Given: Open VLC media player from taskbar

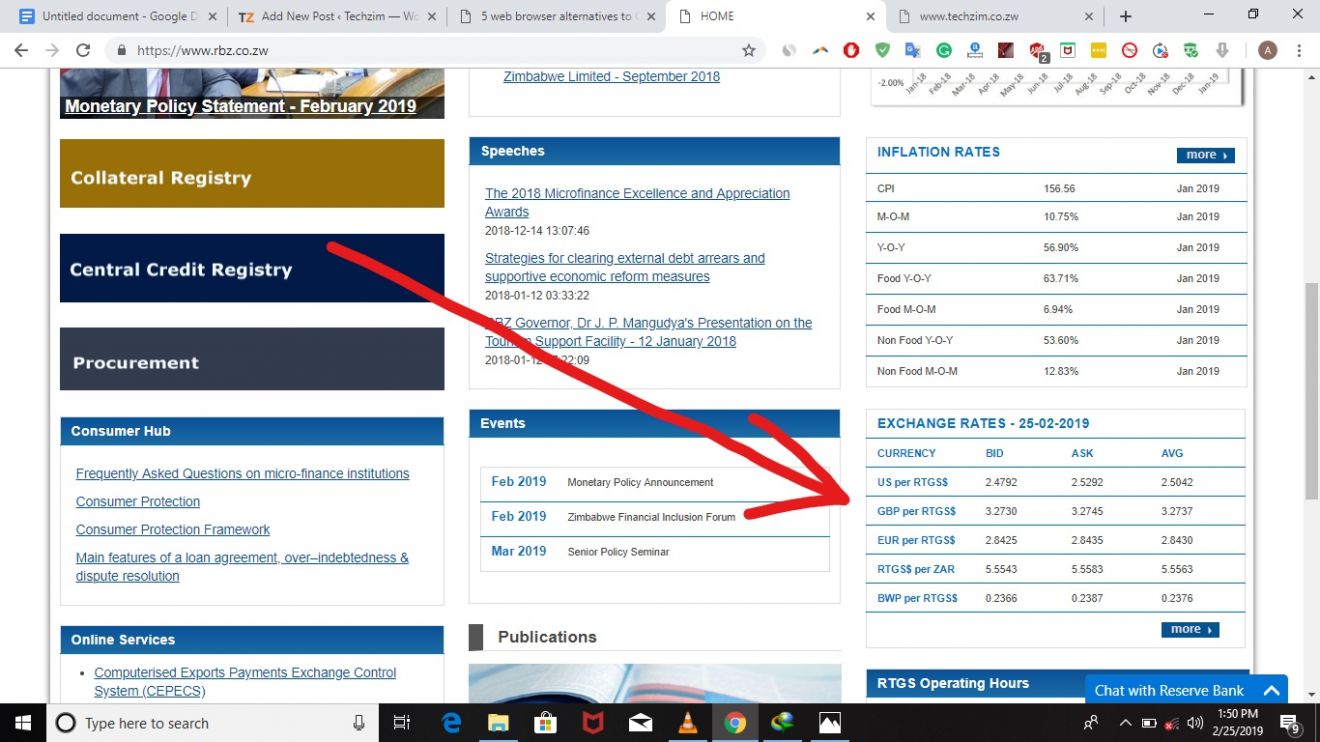Looking at the screenshot, I should tap(688, 723).
